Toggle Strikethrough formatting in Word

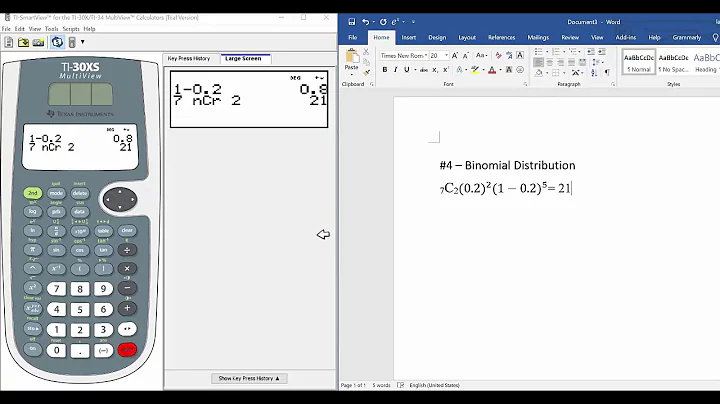(x=424, y=70)
